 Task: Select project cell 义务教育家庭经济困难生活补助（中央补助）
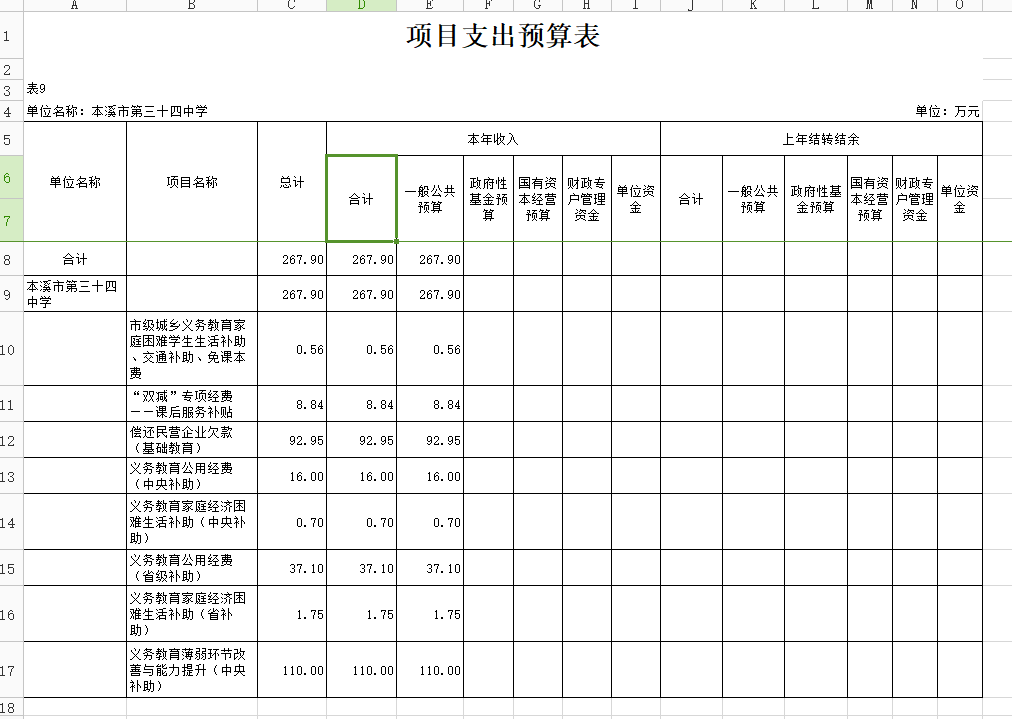point(192,522)
